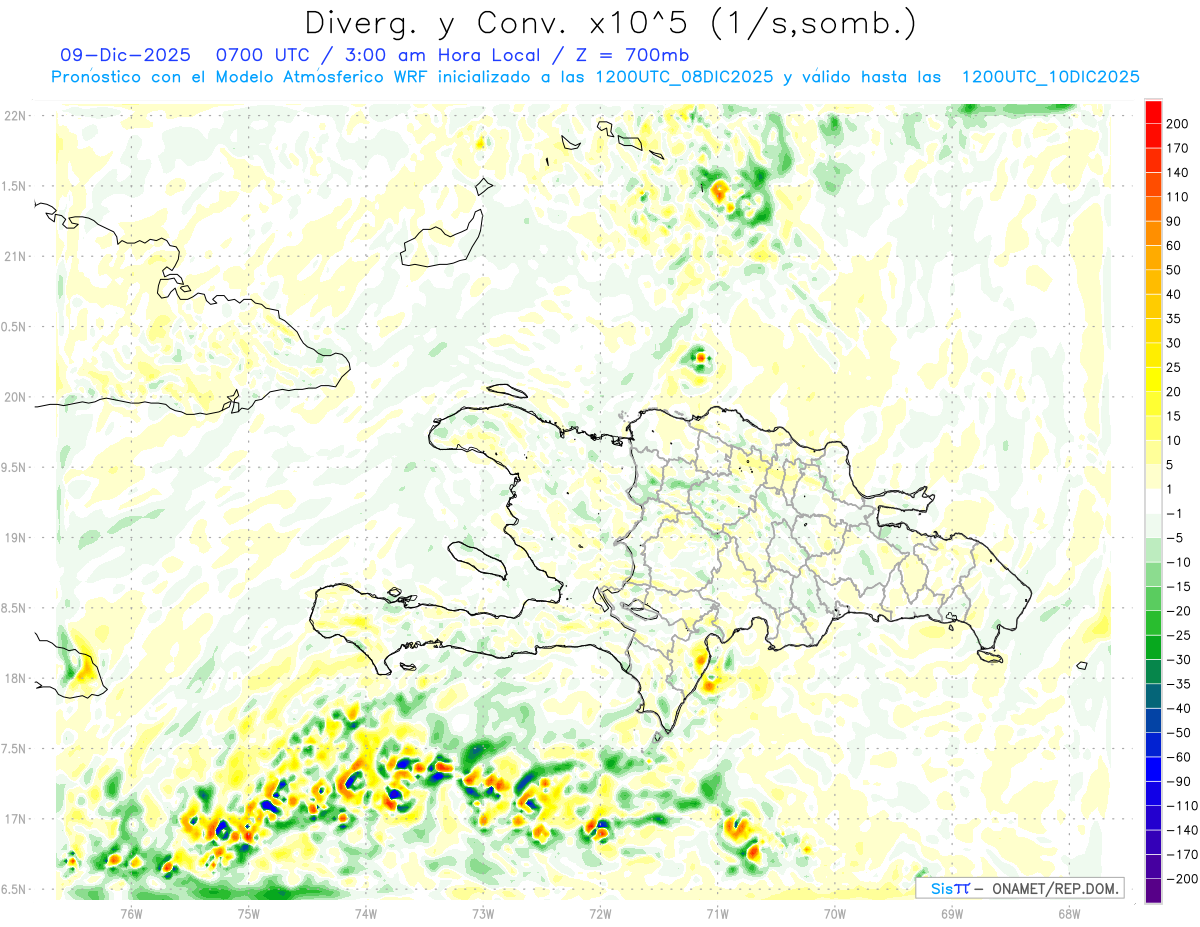
Task: Click the positive '20' color bar label
Action: click(1174, 392)
